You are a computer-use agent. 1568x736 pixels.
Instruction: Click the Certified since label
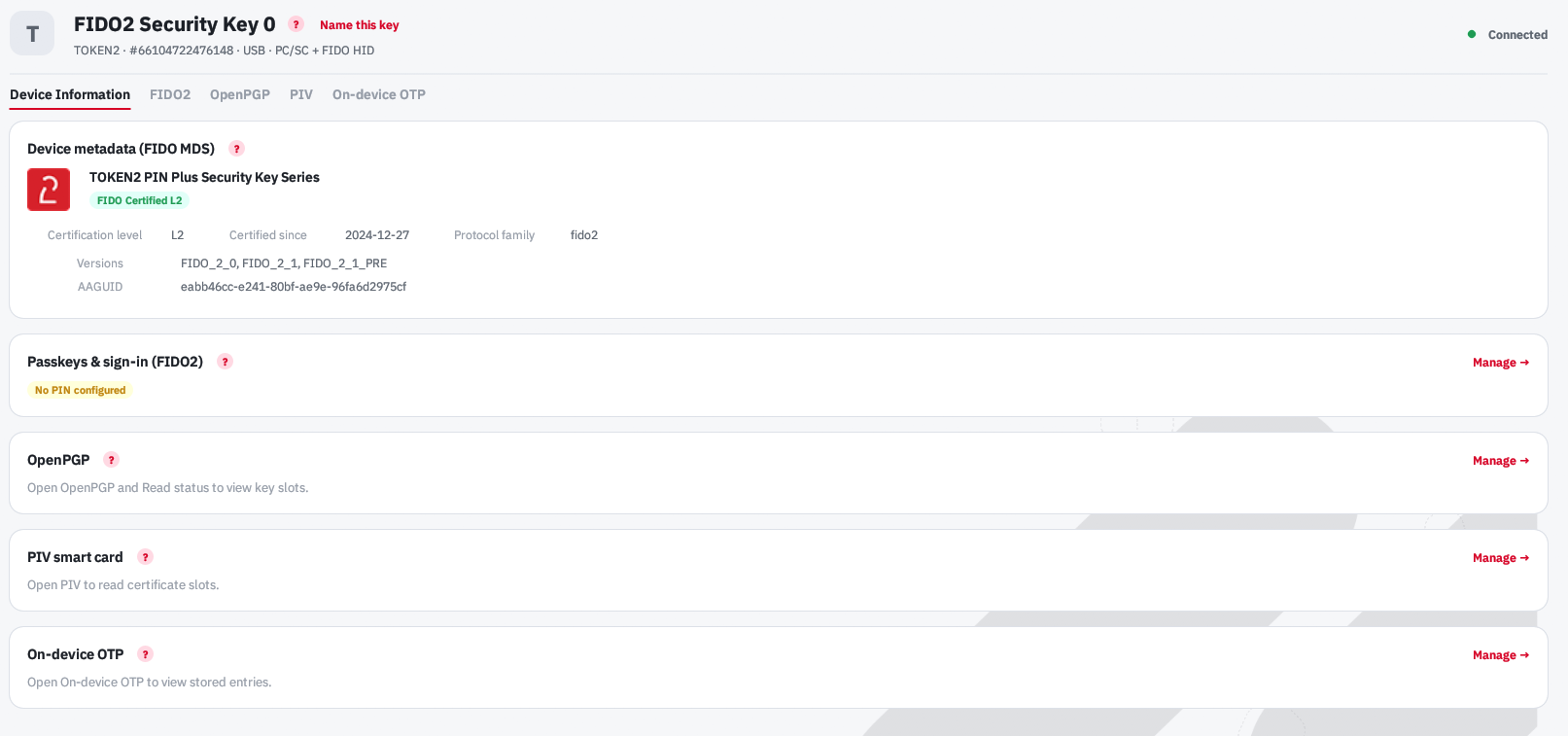coord(268,235)
